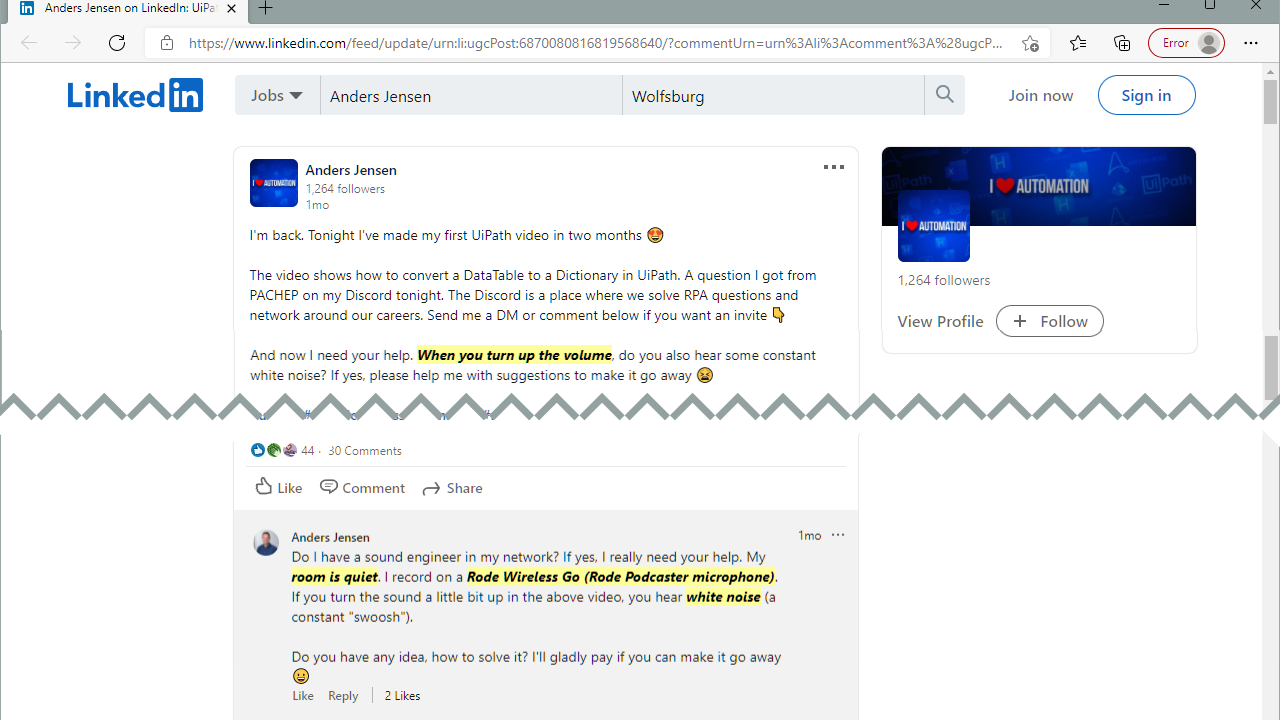Click the browser Forward arrow
The height and width of the screenshot is (720, 1280).
(73, 43)
